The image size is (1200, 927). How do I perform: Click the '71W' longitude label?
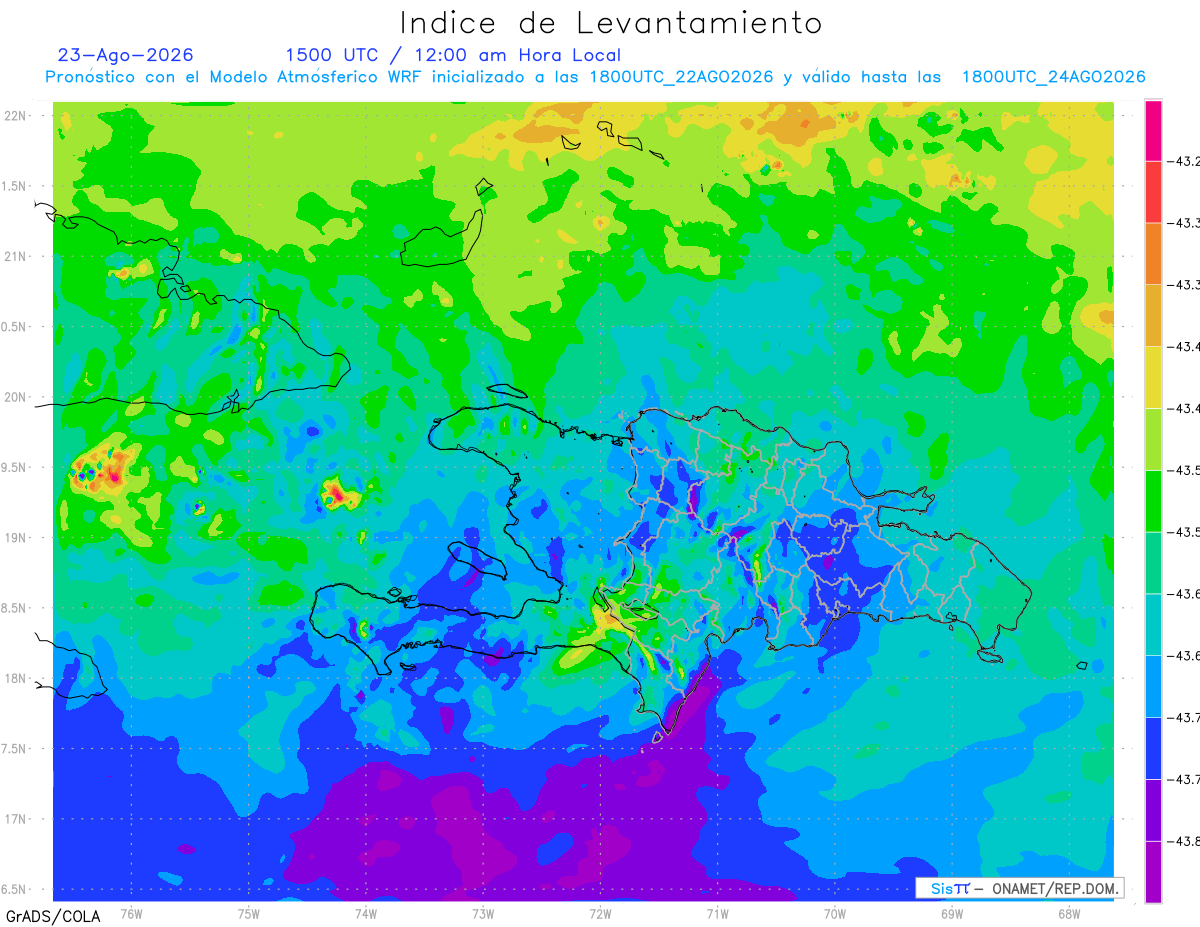[717, 913]
